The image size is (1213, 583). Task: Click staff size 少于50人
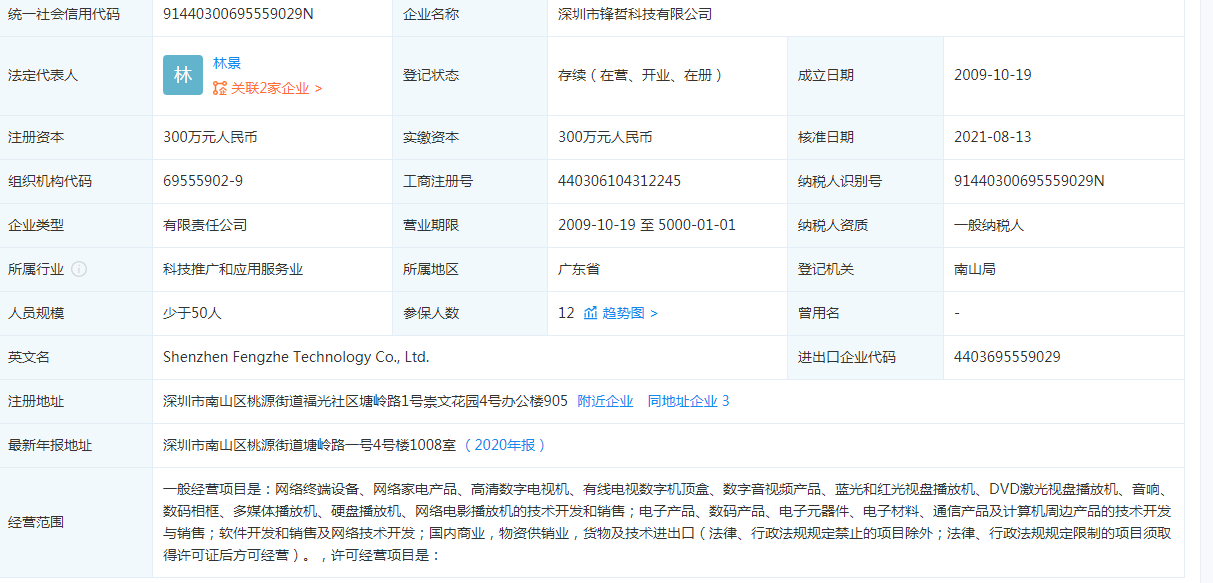[192, 313]
